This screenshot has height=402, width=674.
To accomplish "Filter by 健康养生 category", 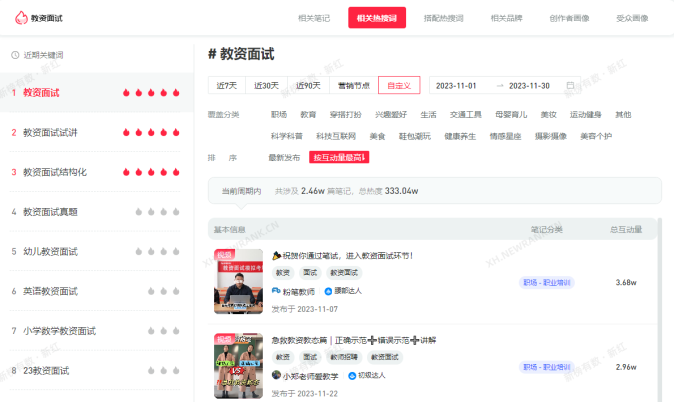I will [460, 136].
